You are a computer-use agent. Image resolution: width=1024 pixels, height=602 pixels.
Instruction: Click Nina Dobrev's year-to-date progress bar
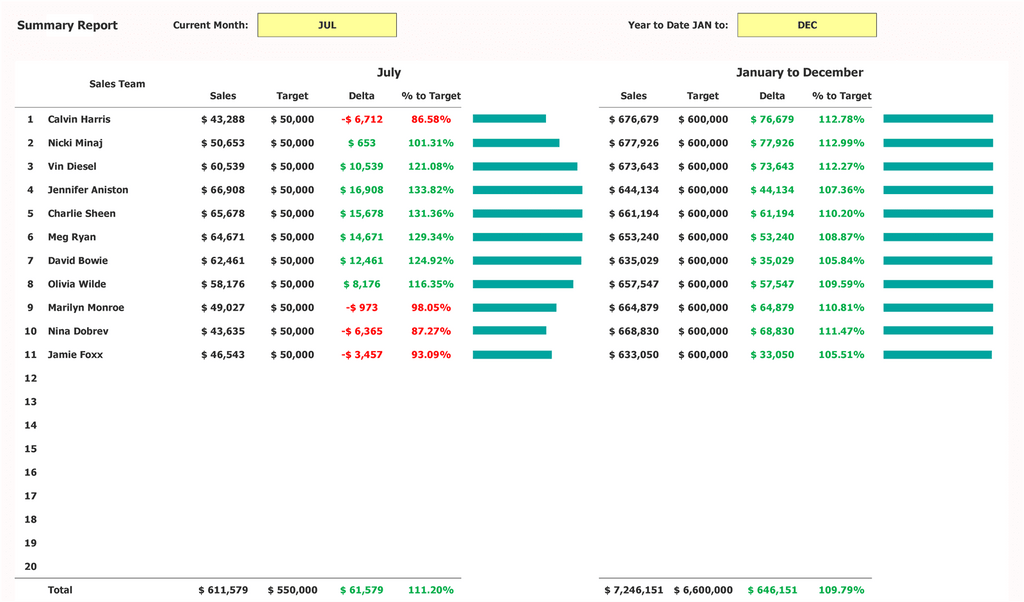pyautogui.click(x=937, y=331)
